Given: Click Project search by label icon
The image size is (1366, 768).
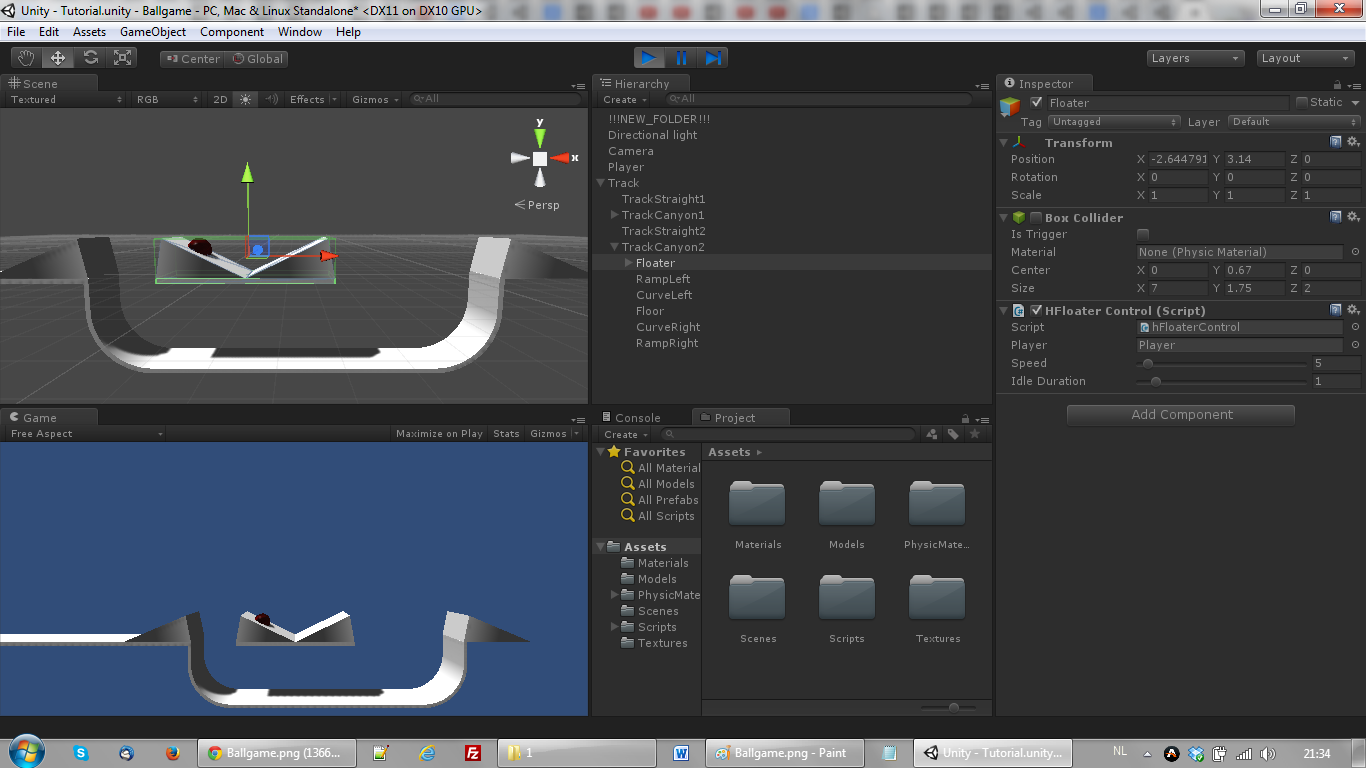Looking at the screenshot, I should pyautogui.click(x=954, y=434).
